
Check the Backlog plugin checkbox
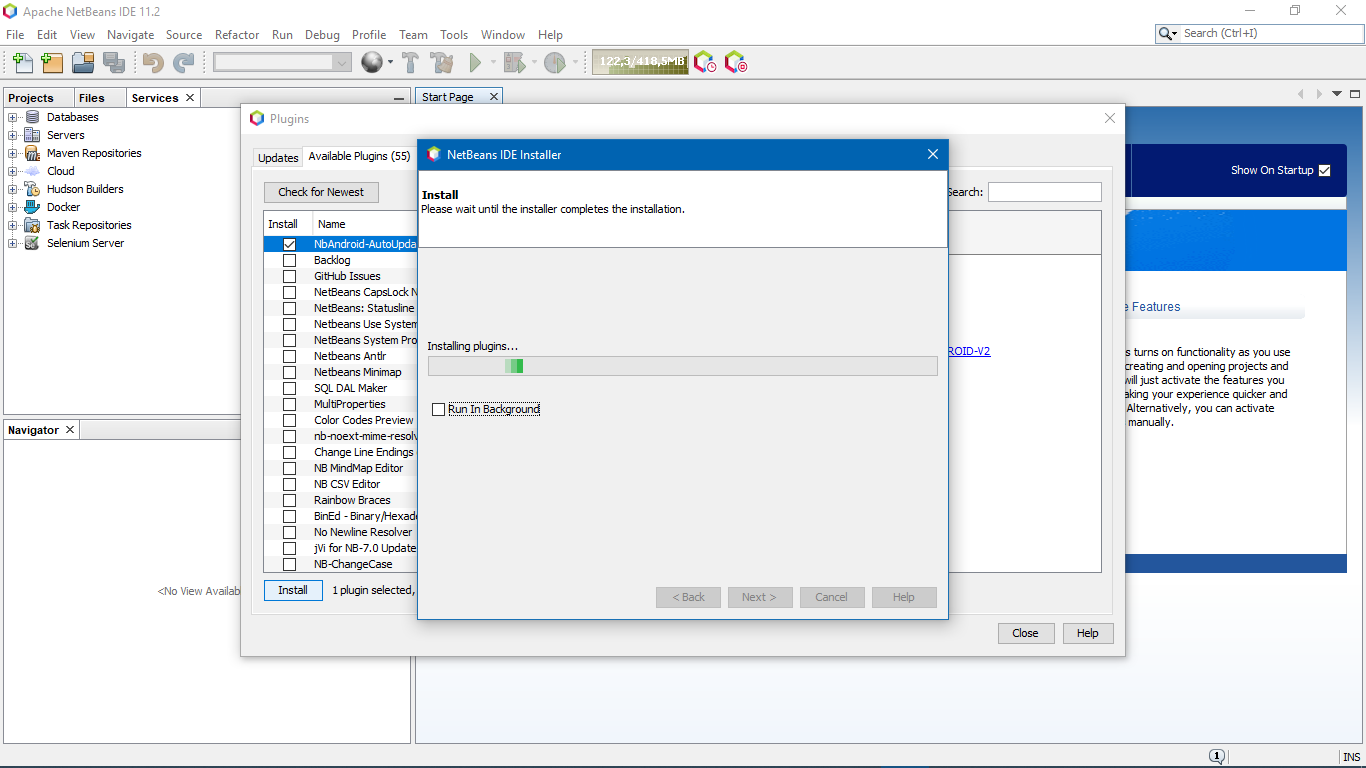[x=287, y=260]
